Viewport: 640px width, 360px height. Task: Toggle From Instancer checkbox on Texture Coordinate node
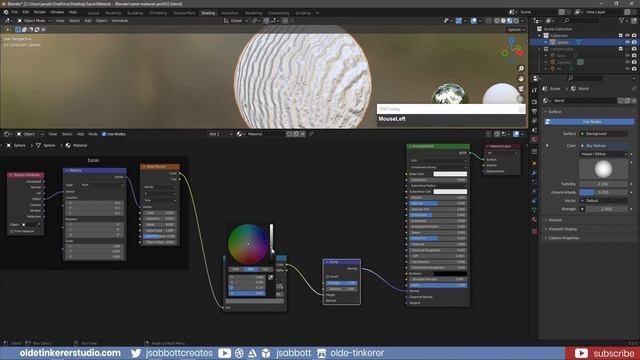tap(11, 231)
